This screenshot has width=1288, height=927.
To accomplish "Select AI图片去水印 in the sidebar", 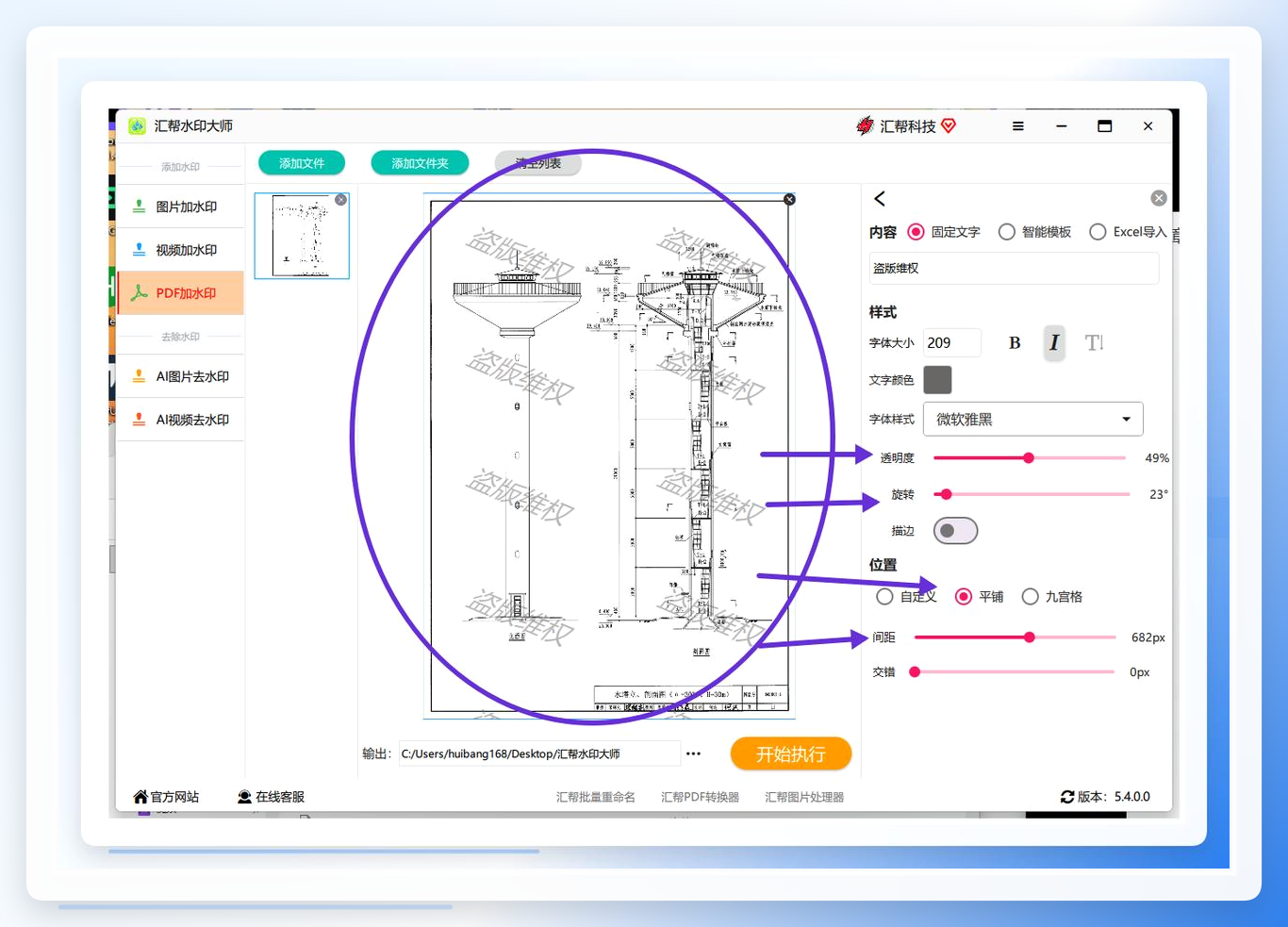I will (x=180, y=376).
